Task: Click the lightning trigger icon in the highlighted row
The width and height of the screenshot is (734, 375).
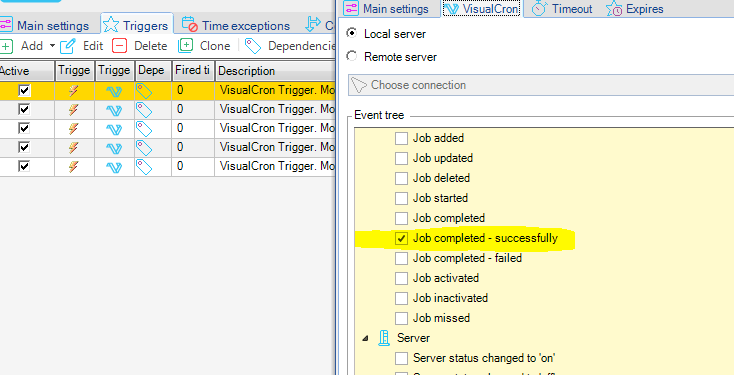Action: click(73, 91)
